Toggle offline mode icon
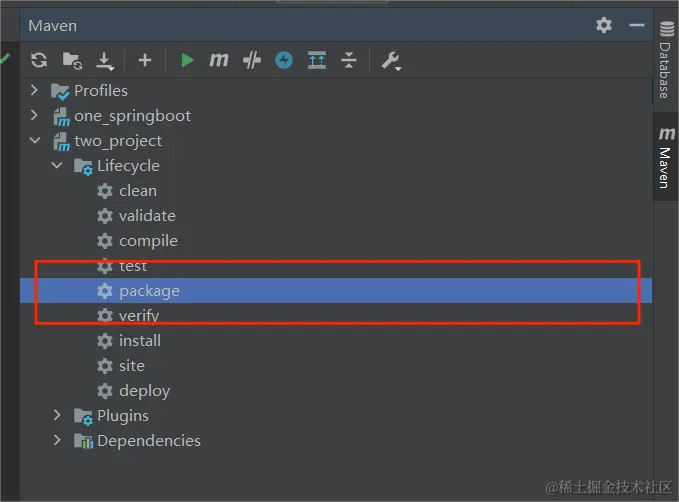This screenshot has width=679, height=502. tap(252, 60)
